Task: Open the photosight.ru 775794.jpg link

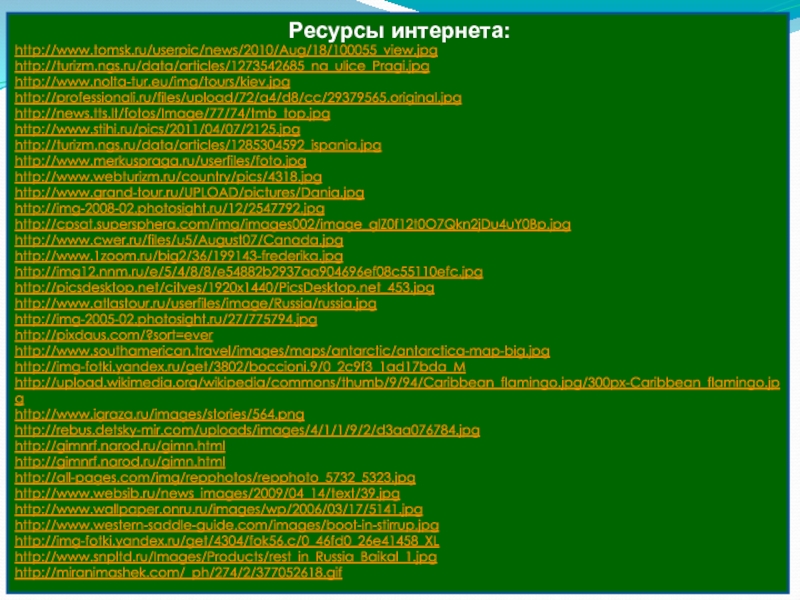Action: [166, 319]
